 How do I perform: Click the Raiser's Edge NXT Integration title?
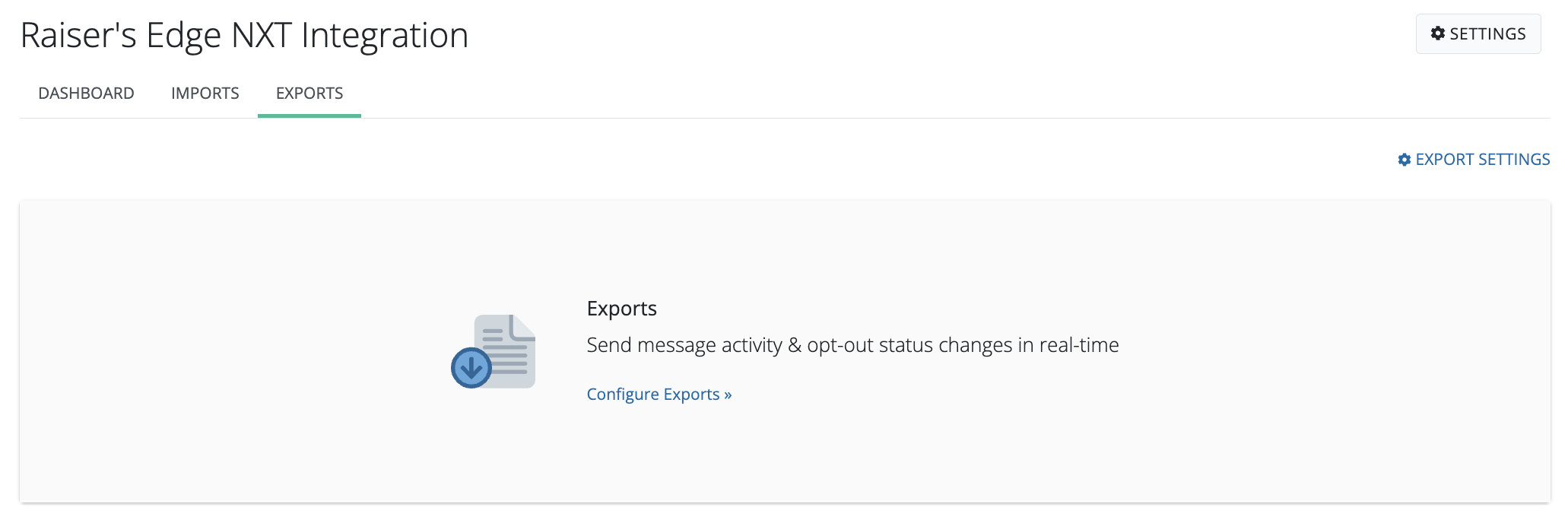click(x=244, y=36)
